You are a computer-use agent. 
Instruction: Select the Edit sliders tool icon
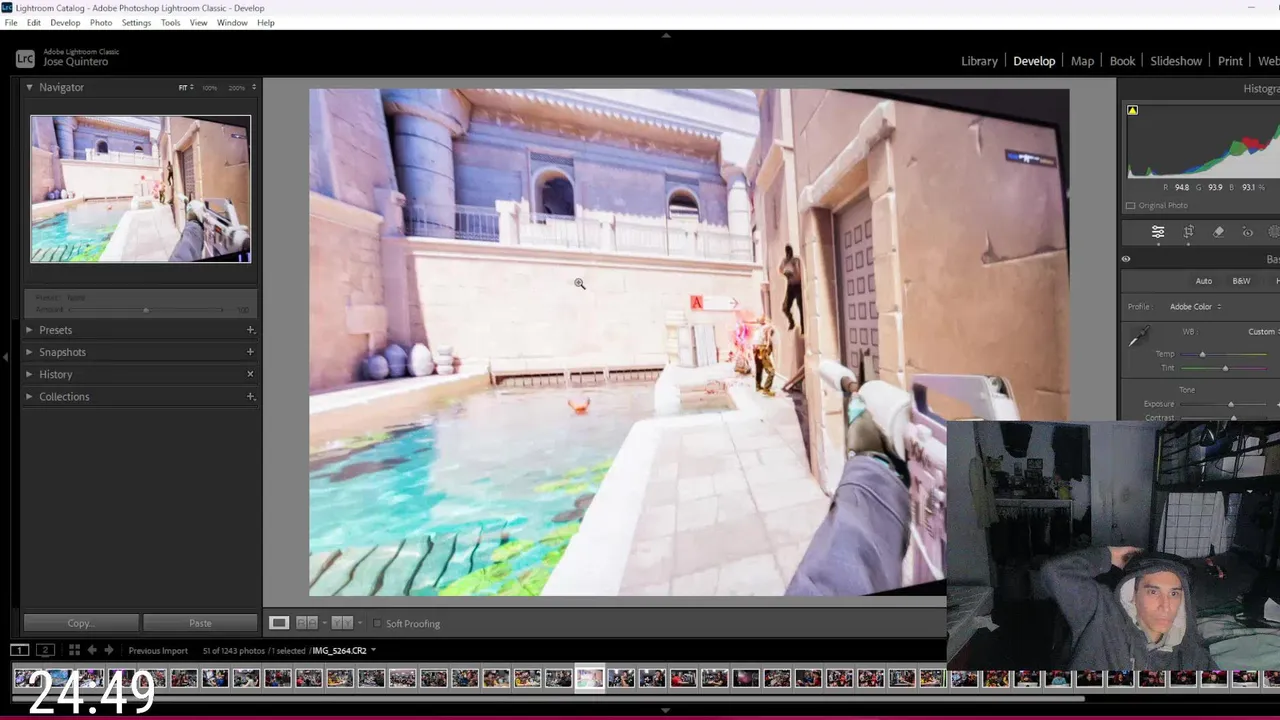[x=1158, y=232]
